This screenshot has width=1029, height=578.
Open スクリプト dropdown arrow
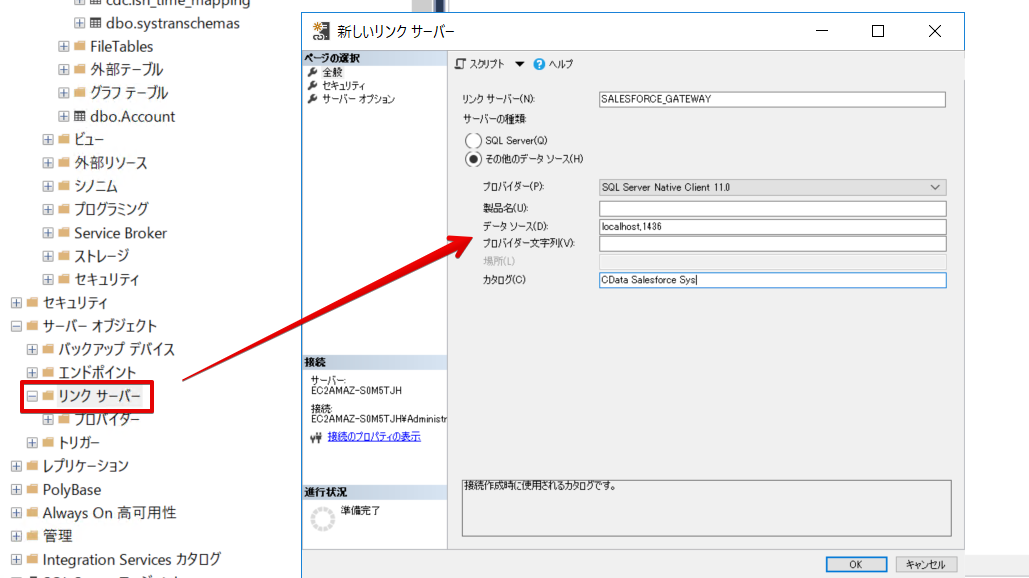point(519,64)
